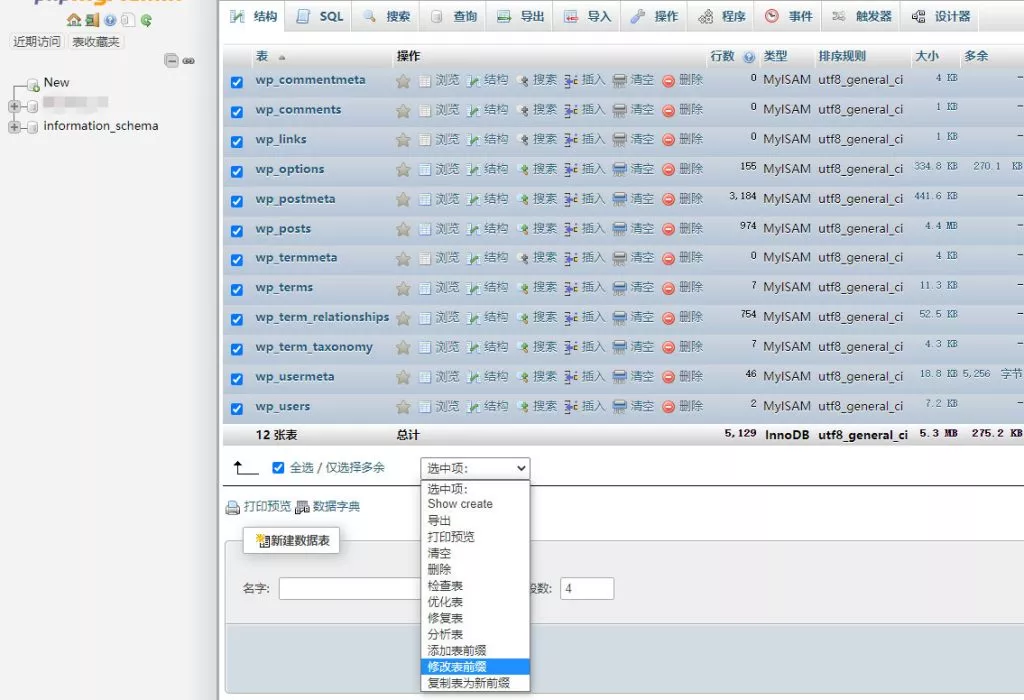Viewport: 1024px width, 700px height.
Task: Click the log out door icon
Action: click(x=92, y=20)
